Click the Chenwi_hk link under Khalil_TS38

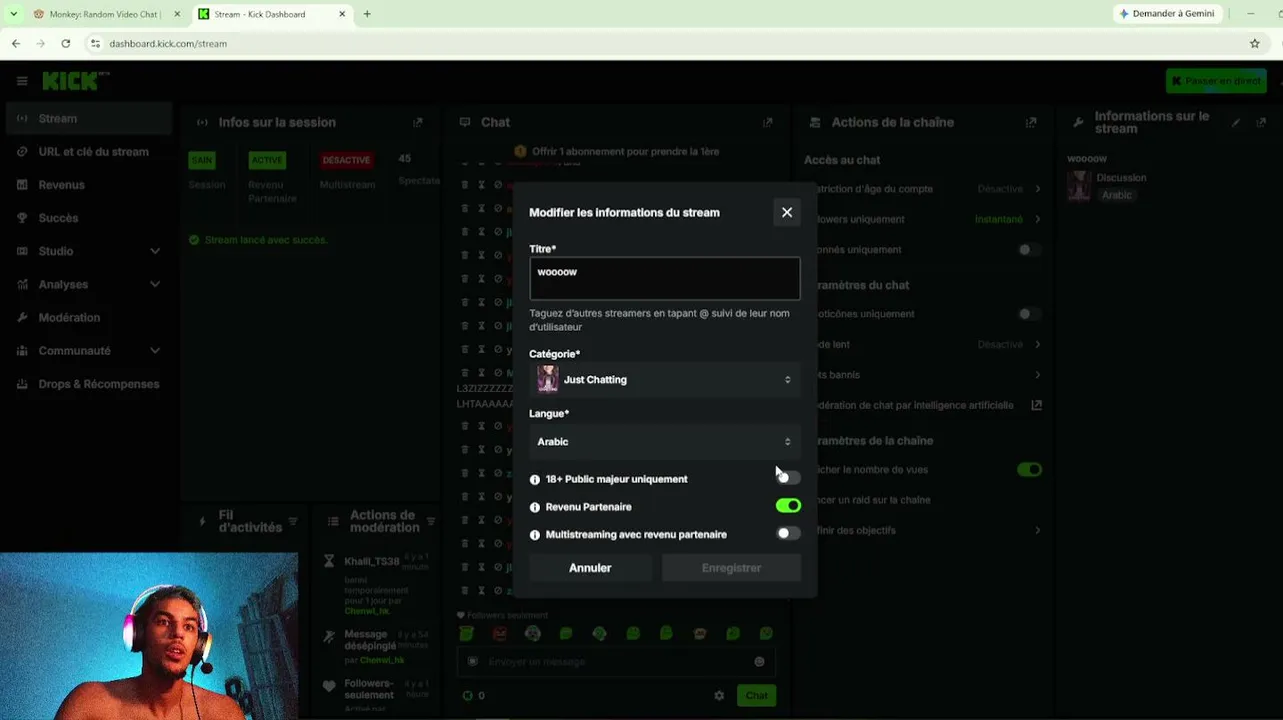(367, 611)
